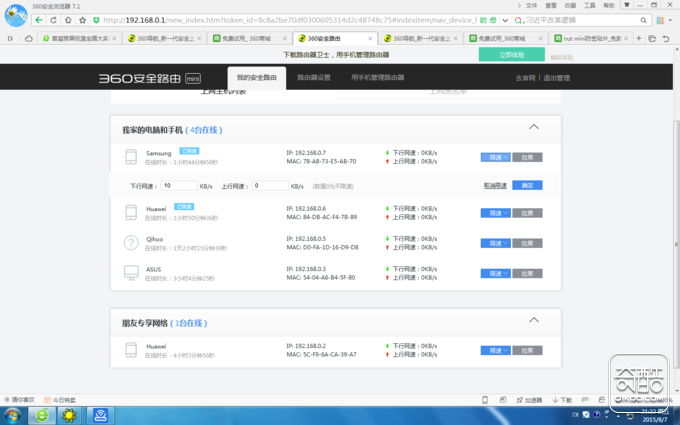Click 立即体验 green button
The height and width of the screenshot is (425, 680).
click(x=512, y=55)
